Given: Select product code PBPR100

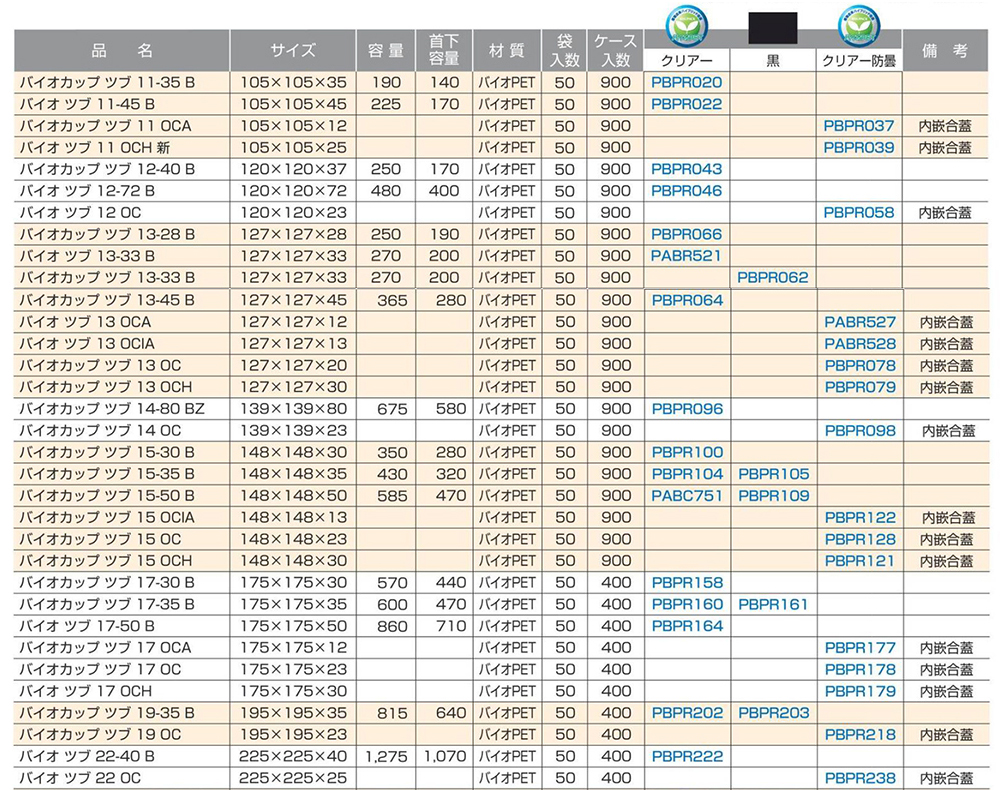Looking at the screenshot, I should tap(688, 452).
